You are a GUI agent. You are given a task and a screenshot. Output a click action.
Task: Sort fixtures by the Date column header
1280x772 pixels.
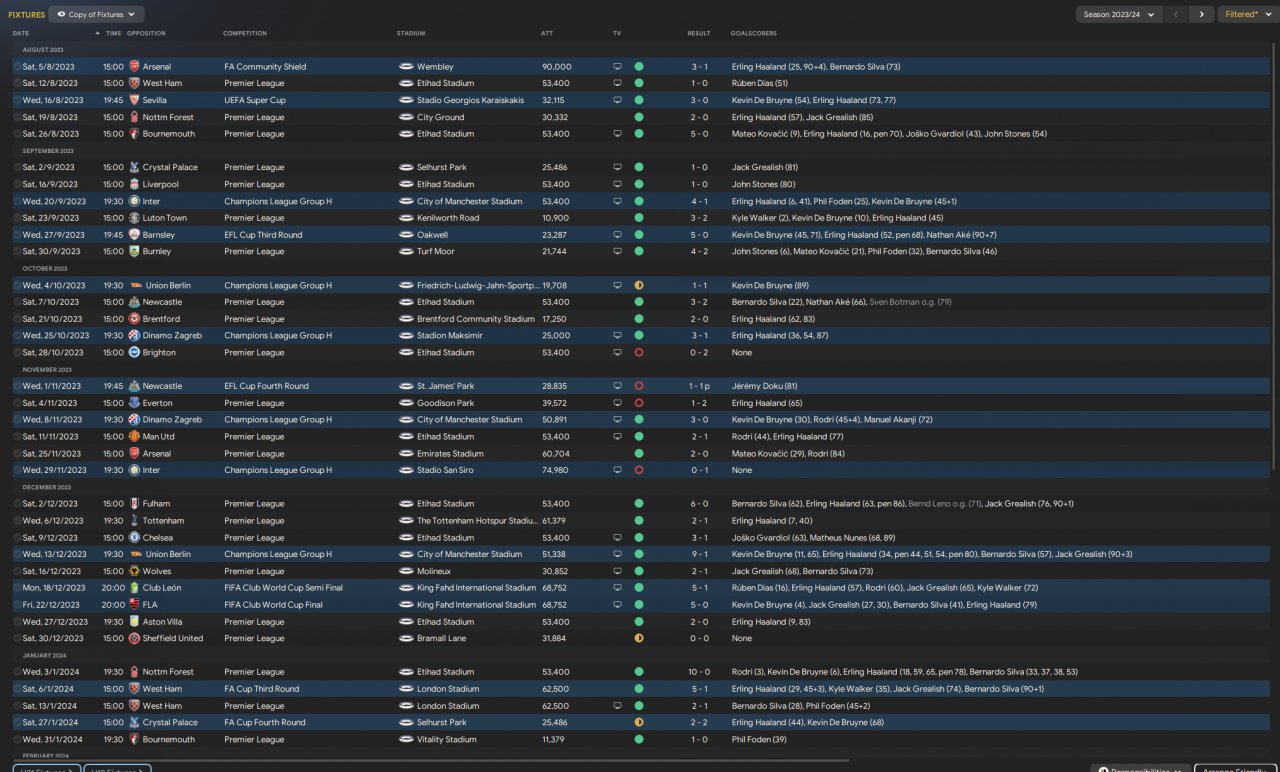coord(21,33)
